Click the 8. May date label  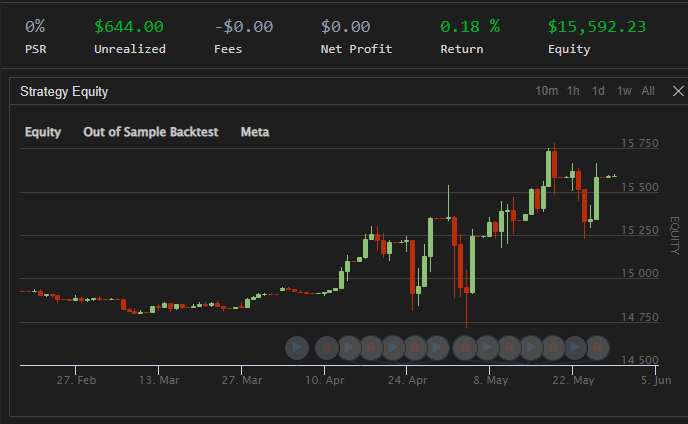[x=491, y=380]
